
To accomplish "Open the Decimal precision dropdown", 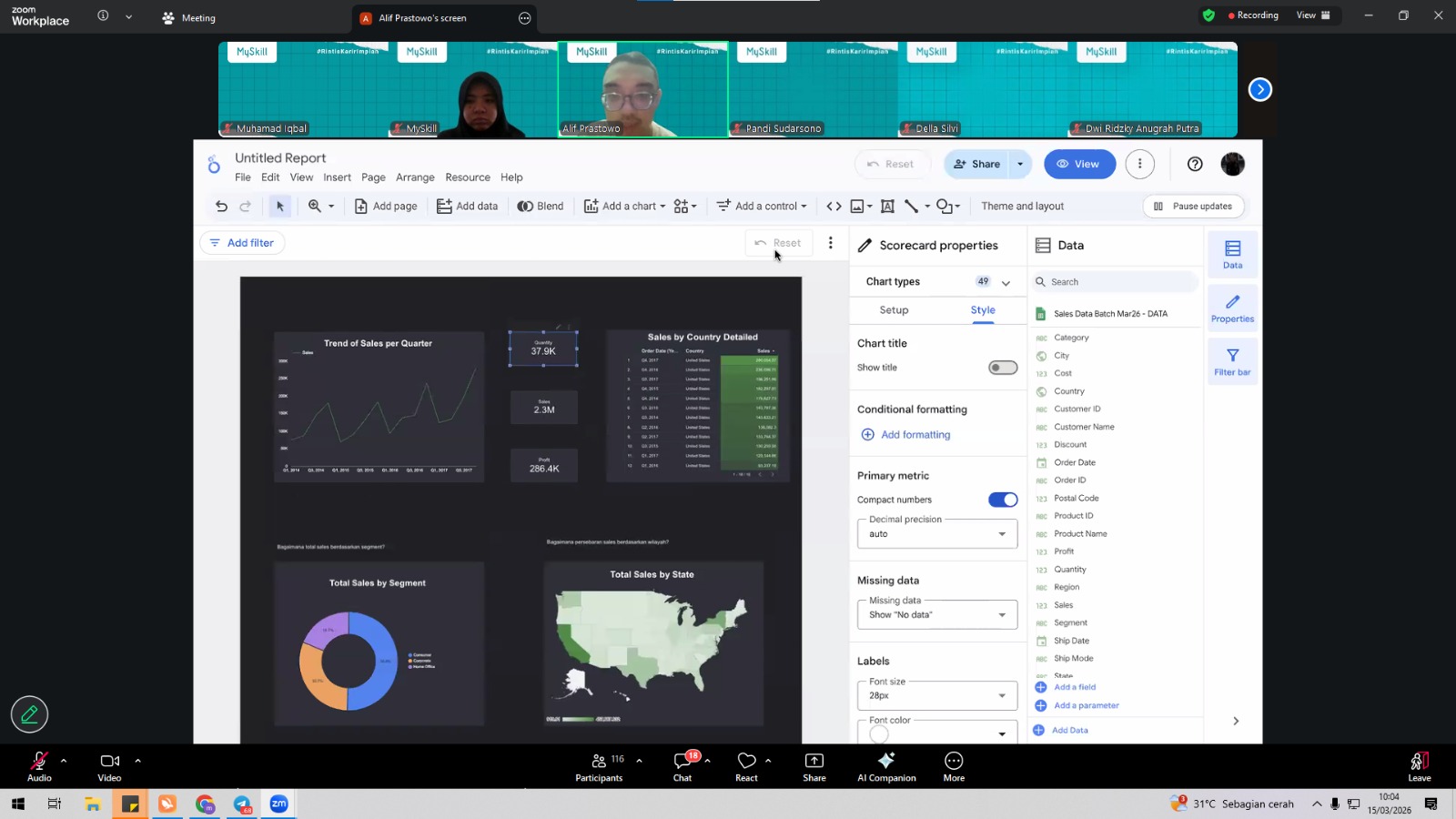I will [x=937, y=534].
